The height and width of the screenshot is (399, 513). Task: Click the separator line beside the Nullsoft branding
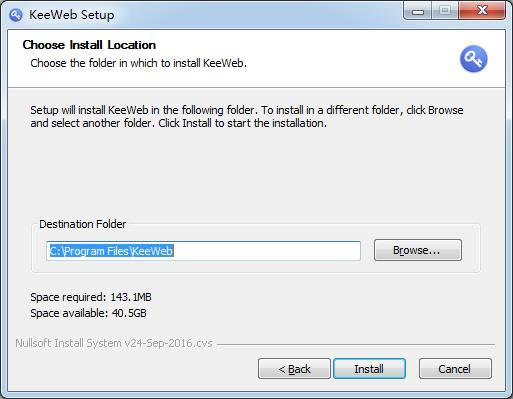(x=356, y=344)
